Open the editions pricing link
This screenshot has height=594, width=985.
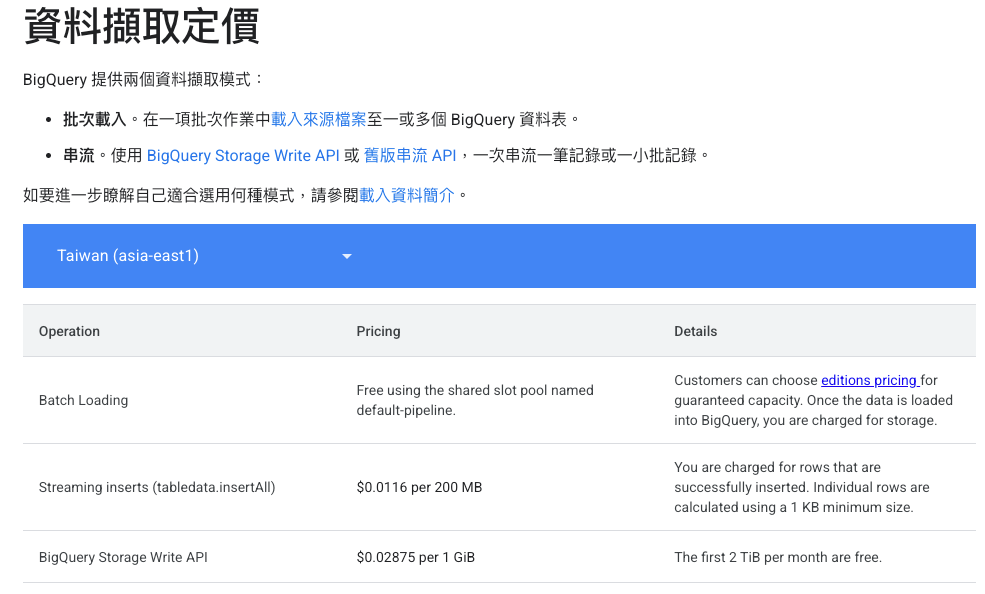coord(870,381)
